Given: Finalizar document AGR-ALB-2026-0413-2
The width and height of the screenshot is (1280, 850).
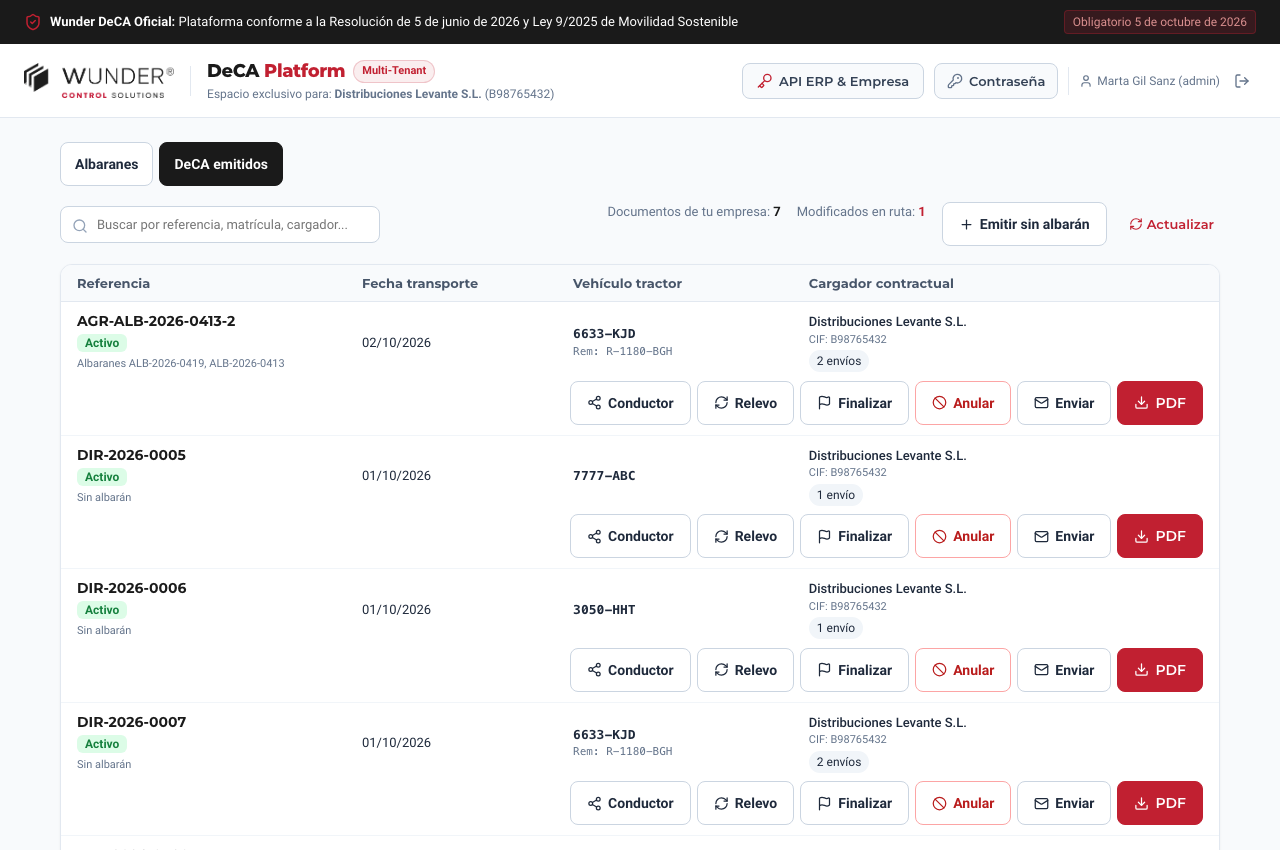Looking at the screenshot, I should point(854,403).
